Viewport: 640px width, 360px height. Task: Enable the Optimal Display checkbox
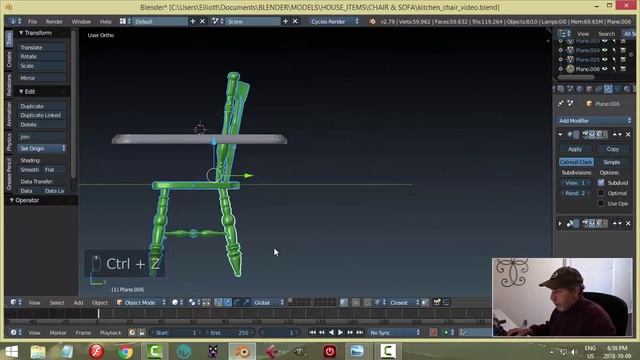601,193
